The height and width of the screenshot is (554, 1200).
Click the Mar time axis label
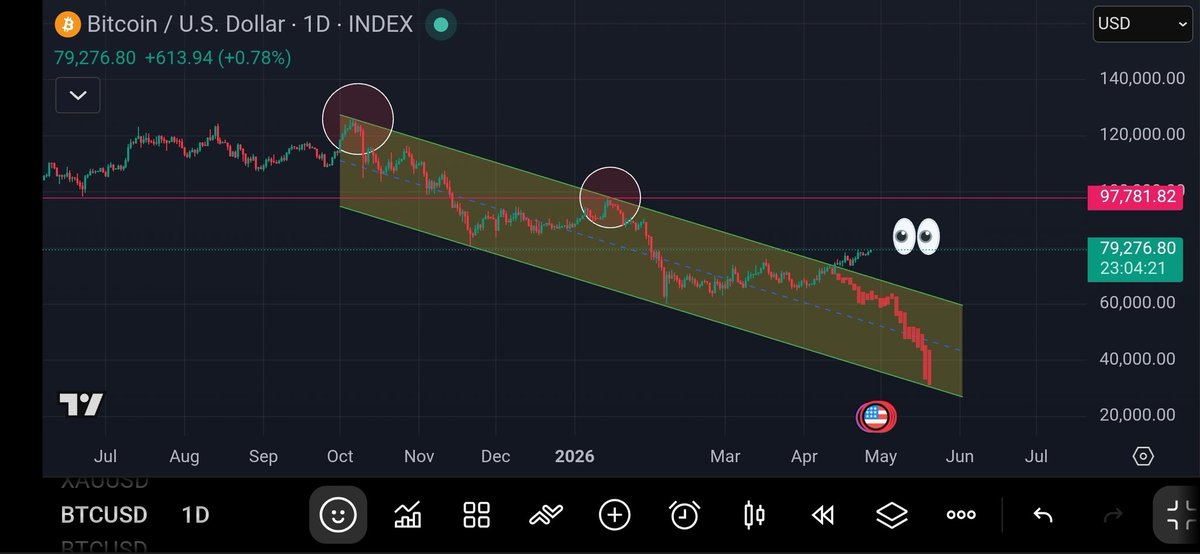coord(725,456)
